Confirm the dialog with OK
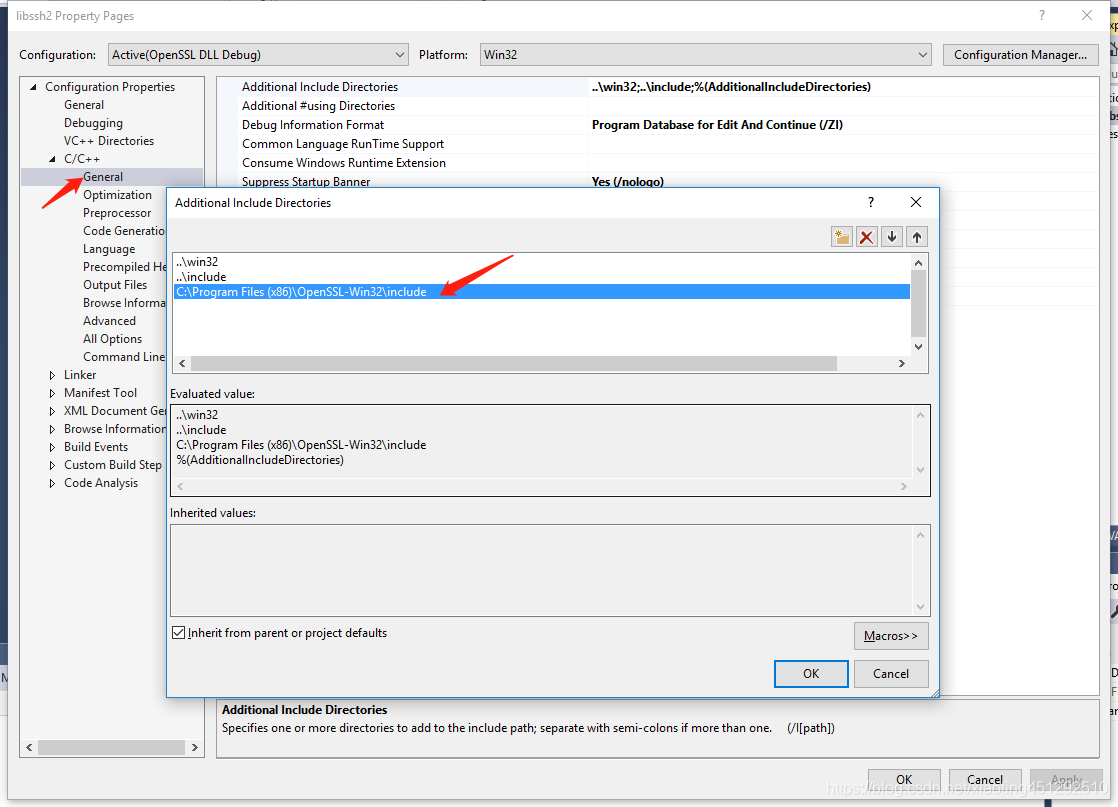This screenshot has width=1118, height=807. pyautogui.click(x=810, y=673)
